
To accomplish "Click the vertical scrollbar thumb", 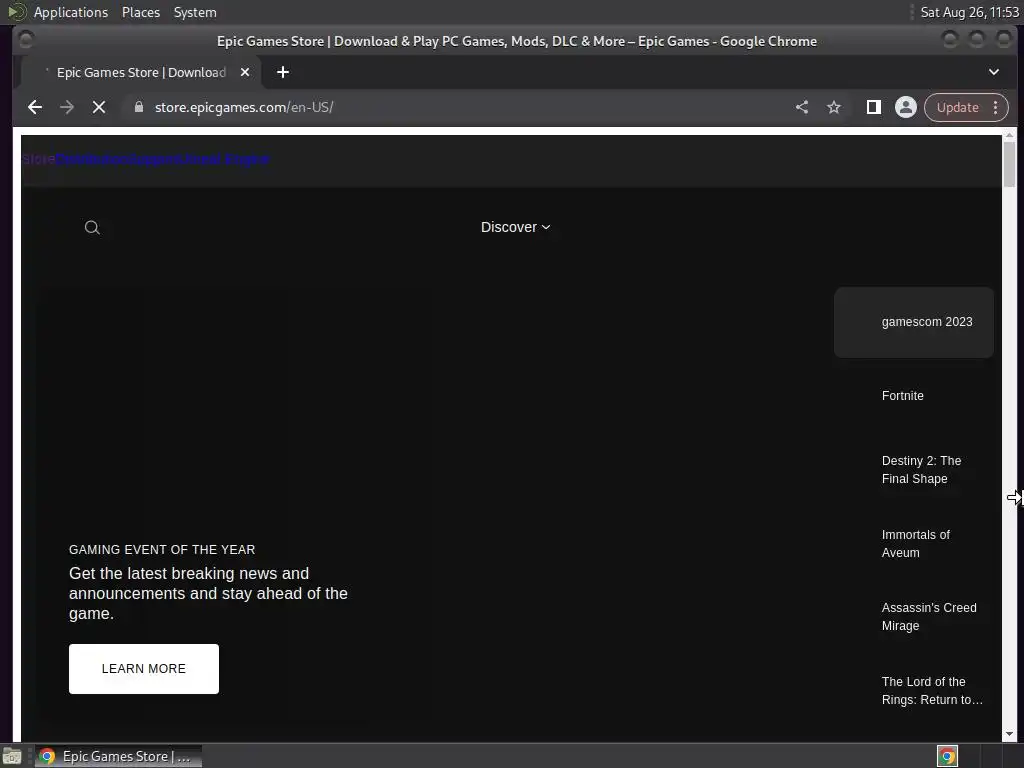I will click(1009, 164).
